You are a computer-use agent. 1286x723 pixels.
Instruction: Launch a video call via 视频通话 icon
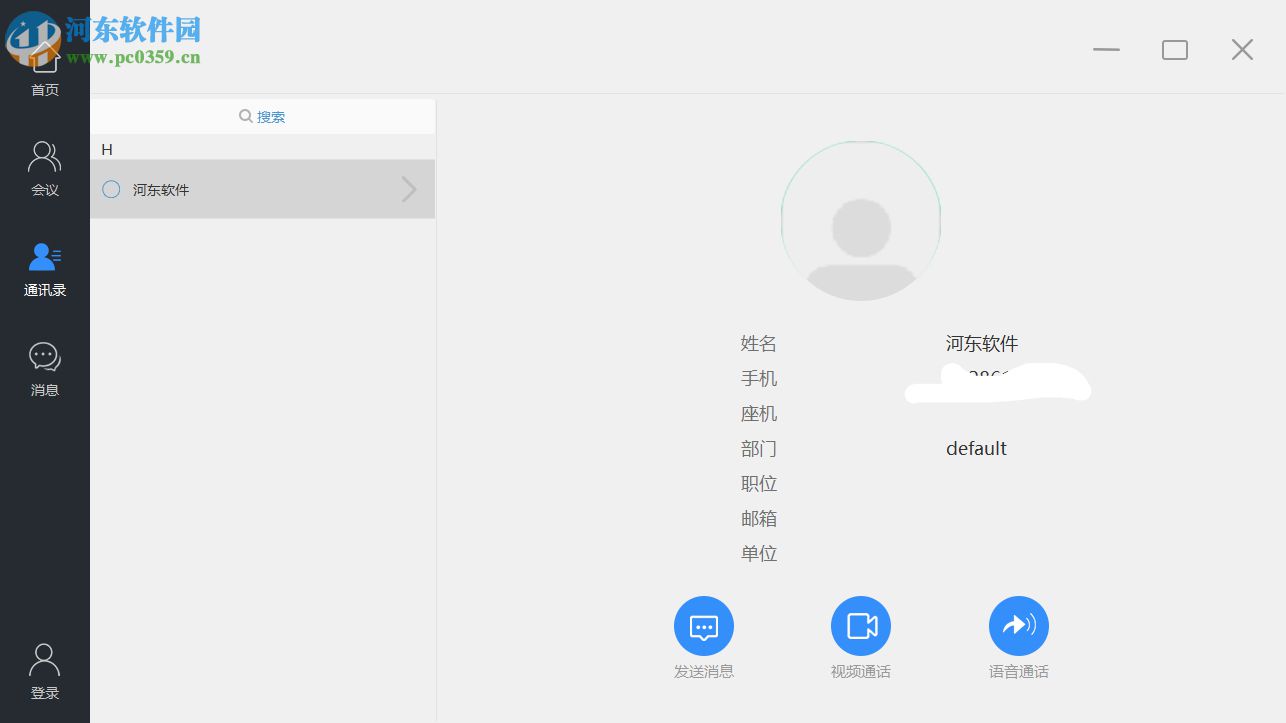pos(861,625)
